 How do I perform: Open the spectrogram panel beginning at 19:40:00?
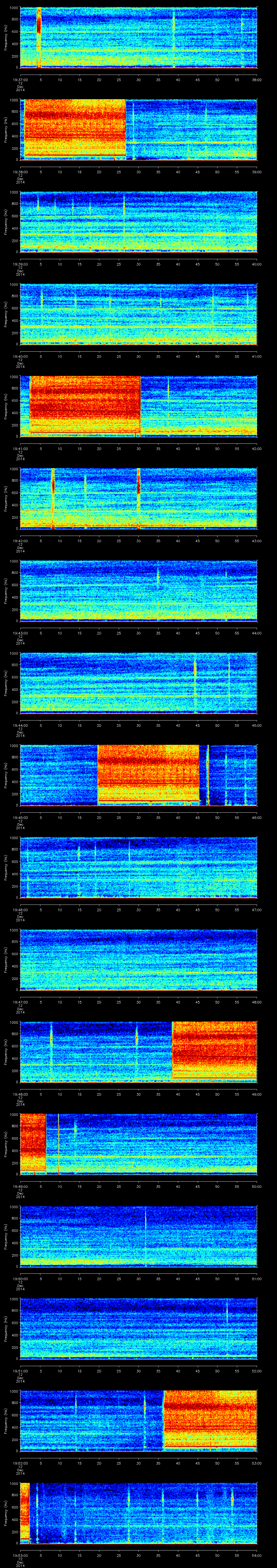(x=138, y=313)
